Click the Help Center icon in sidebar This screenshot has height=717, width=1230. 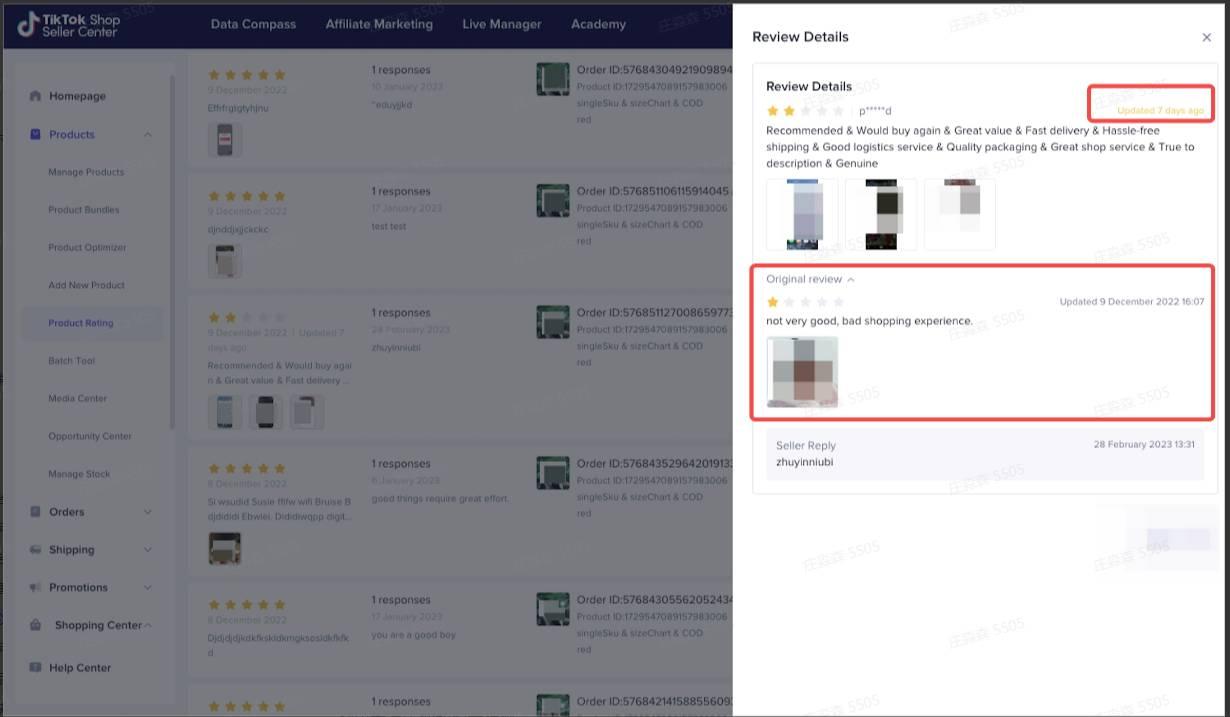(x=36, y=667)
